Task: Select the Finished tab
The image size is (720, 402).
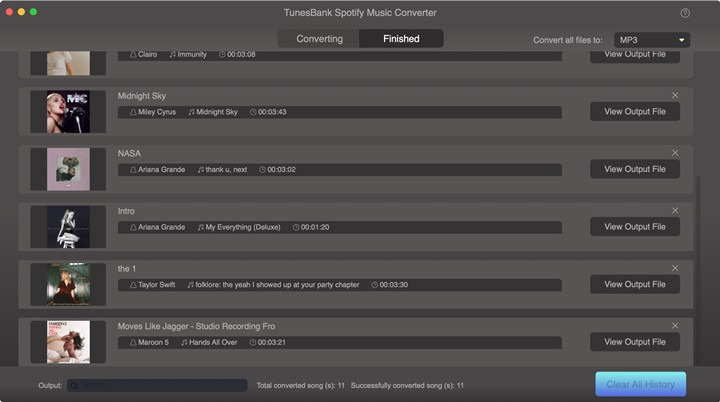Action: pos(401,39)
